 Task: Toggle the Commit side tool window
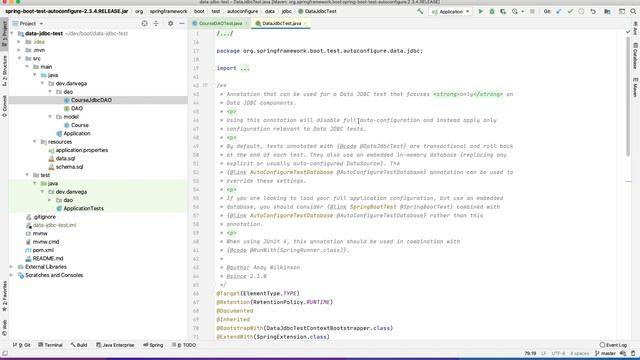[4, 106]
